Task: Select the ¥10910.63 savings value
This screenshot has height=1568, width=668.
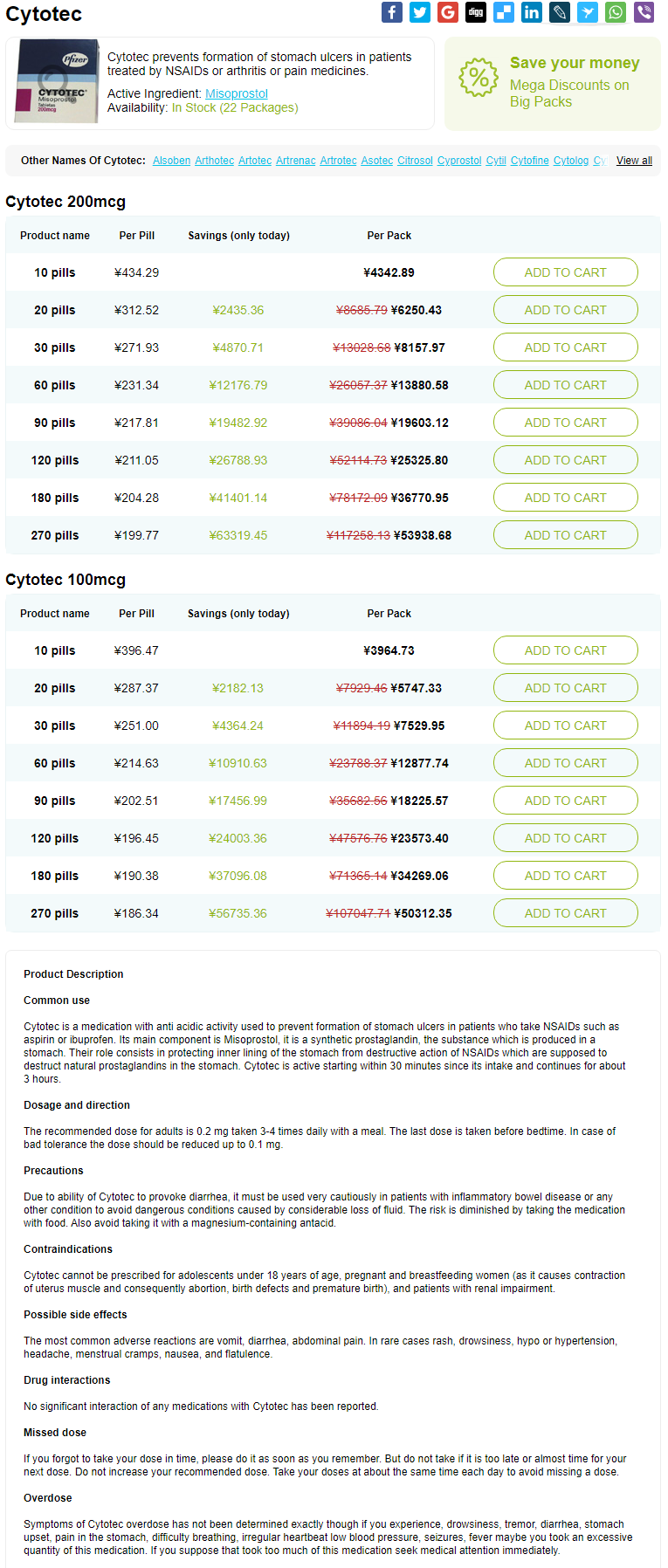Action: click(238, 763)
